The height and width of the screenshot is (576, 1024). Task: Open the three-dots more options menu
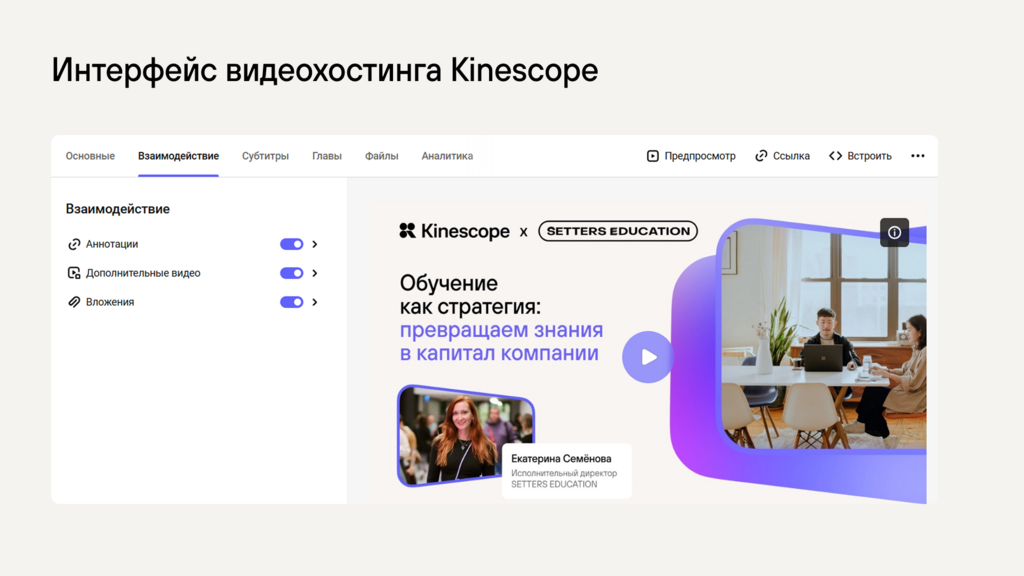918,156
